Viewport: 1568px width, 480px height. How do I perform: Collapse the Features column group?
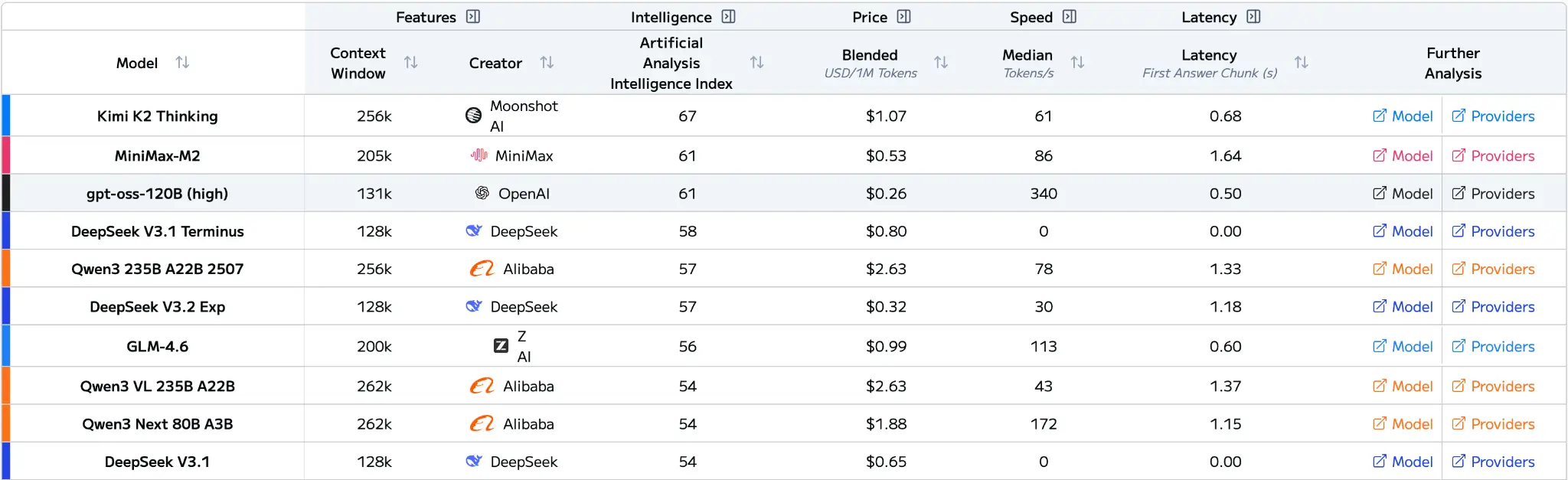(473, 17)
